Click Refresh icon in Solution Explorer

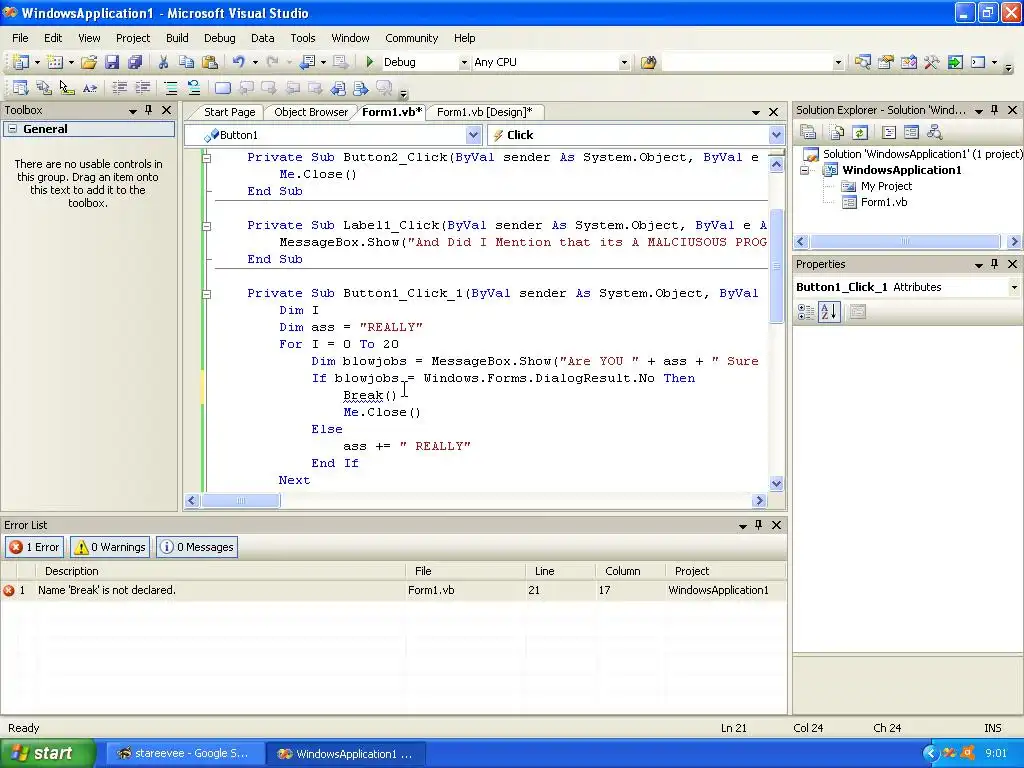tap(860, 133)
